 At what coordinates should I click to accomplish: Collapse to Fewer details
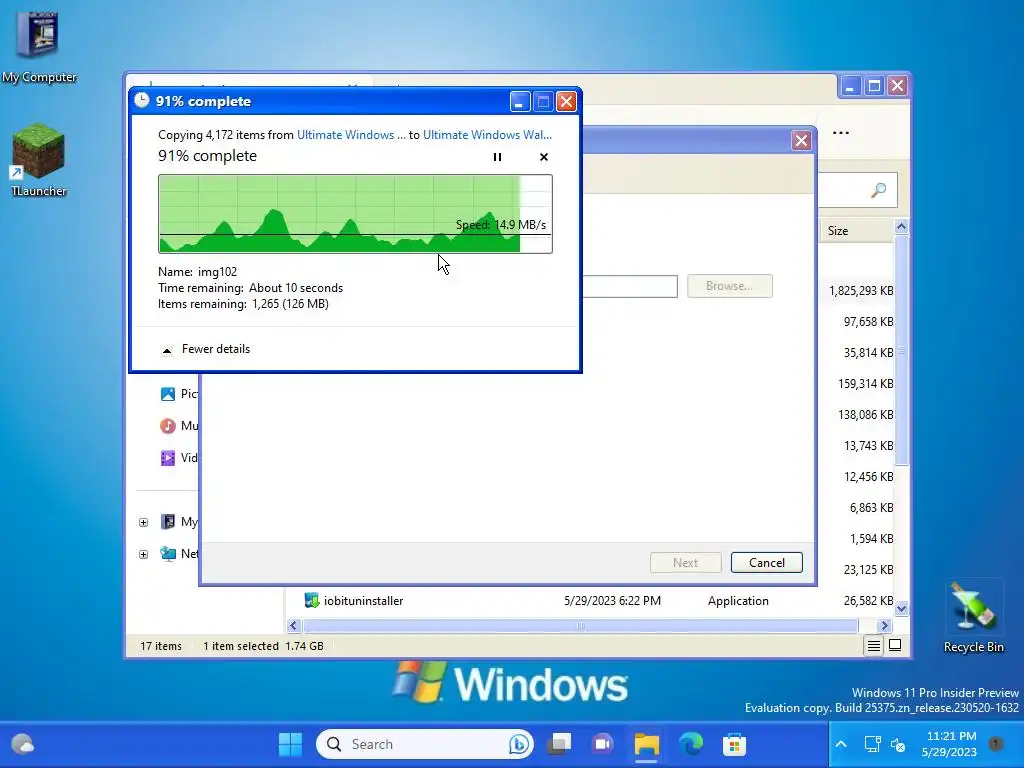pos(206,349)
